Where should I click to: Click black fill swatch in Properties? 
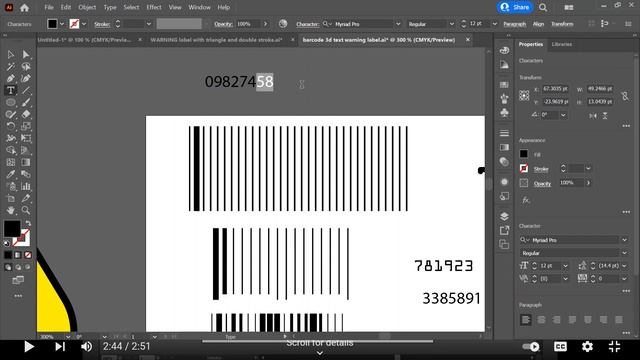coord(524,154)
